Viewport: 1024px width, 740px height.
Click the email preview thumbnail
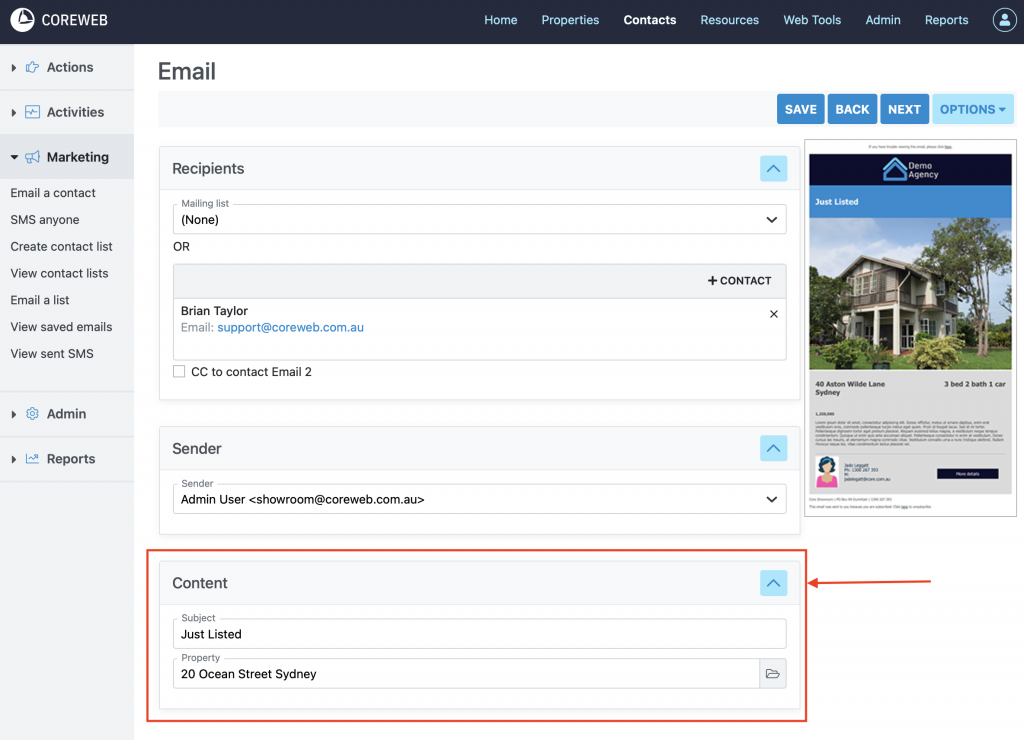point(910,327)
